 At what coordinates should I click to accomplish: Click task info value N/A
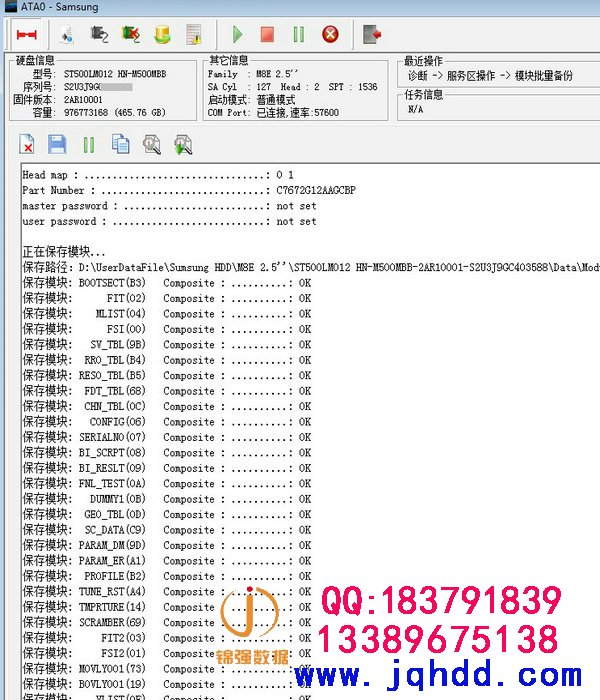[416, 109]
